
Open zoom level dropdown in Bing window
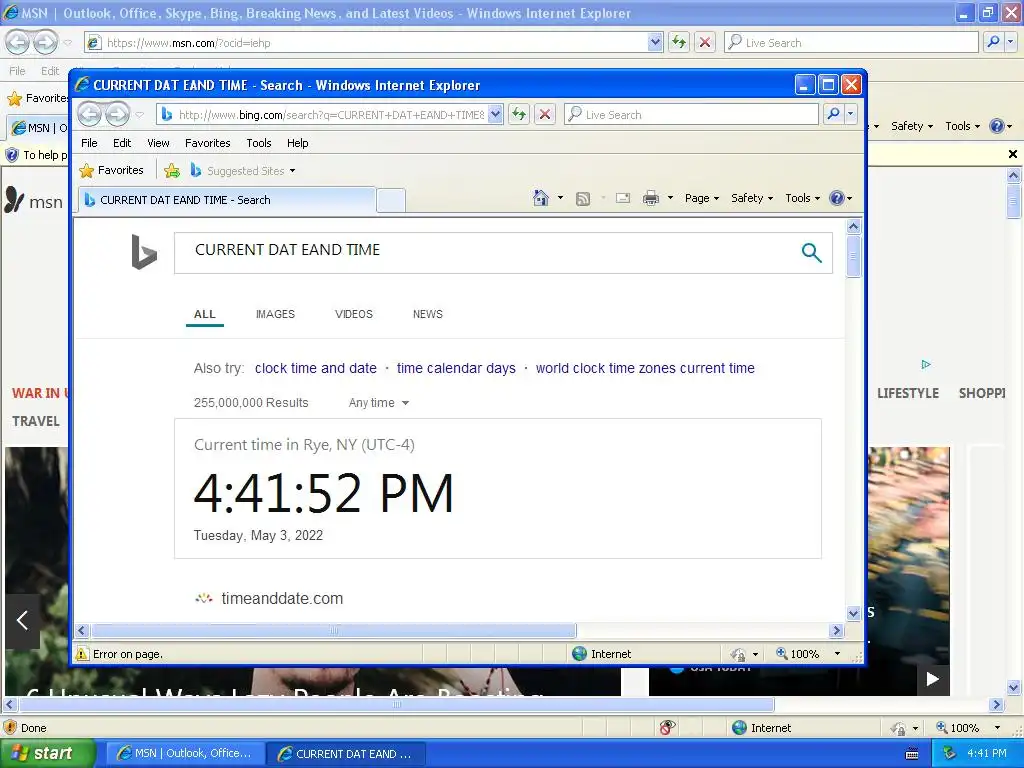pos(837,654)
